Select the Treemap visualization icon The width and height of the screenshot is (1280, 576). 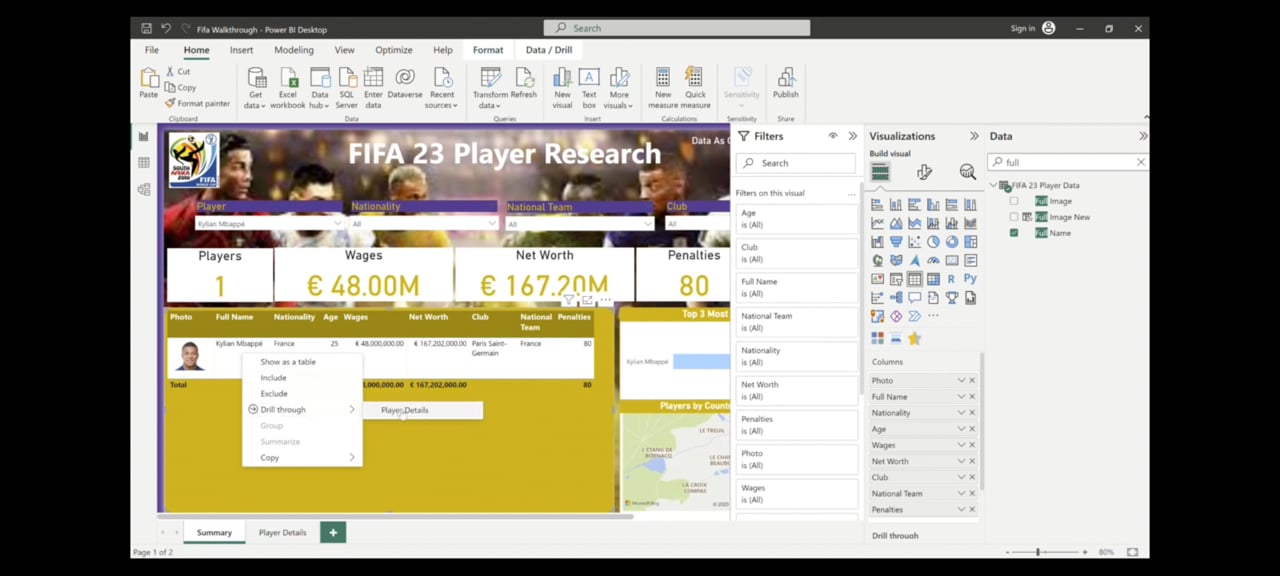pos(970,241)
